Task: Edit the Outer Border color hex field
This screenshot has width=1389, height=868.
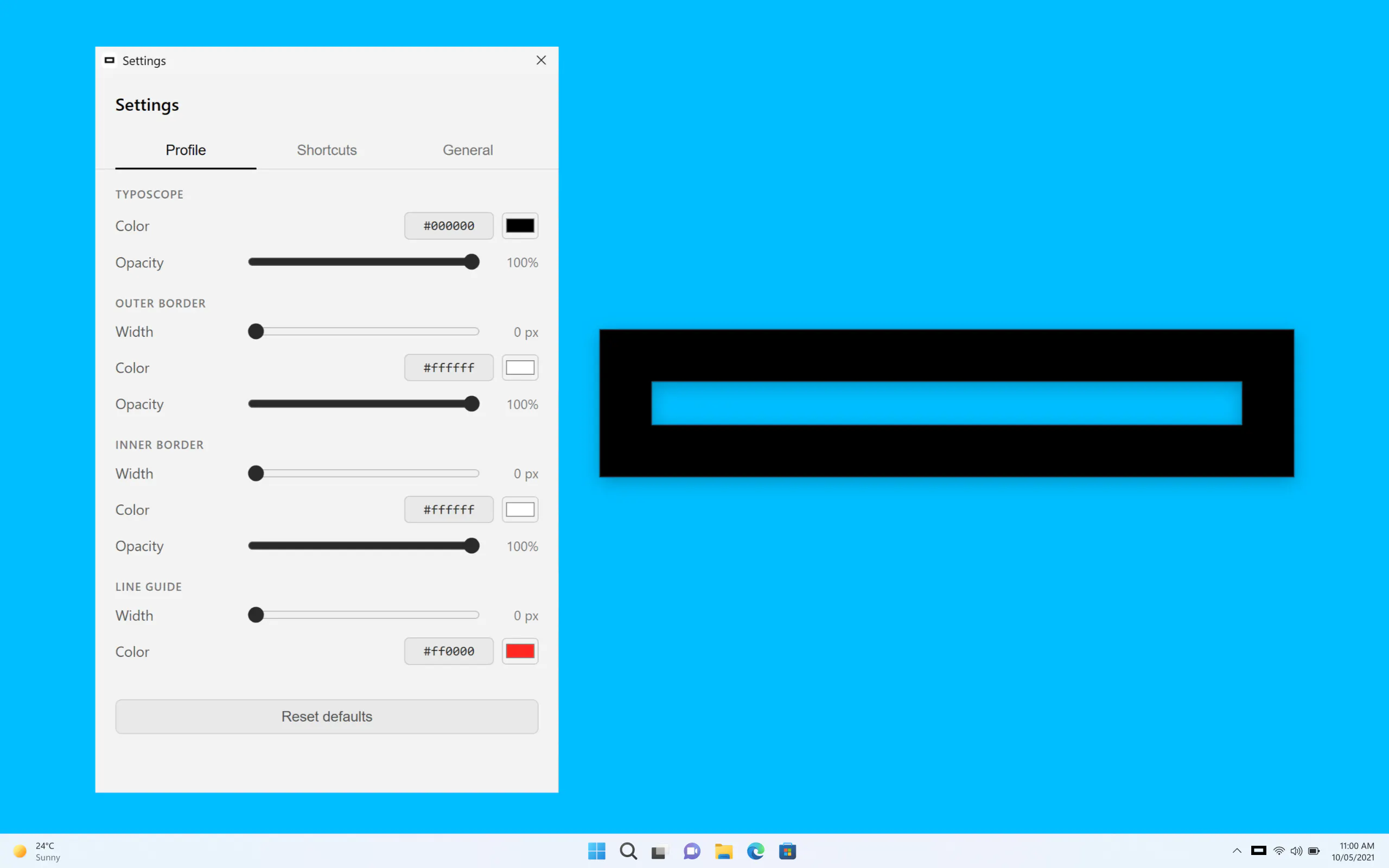Action: [x=449, y=367]
